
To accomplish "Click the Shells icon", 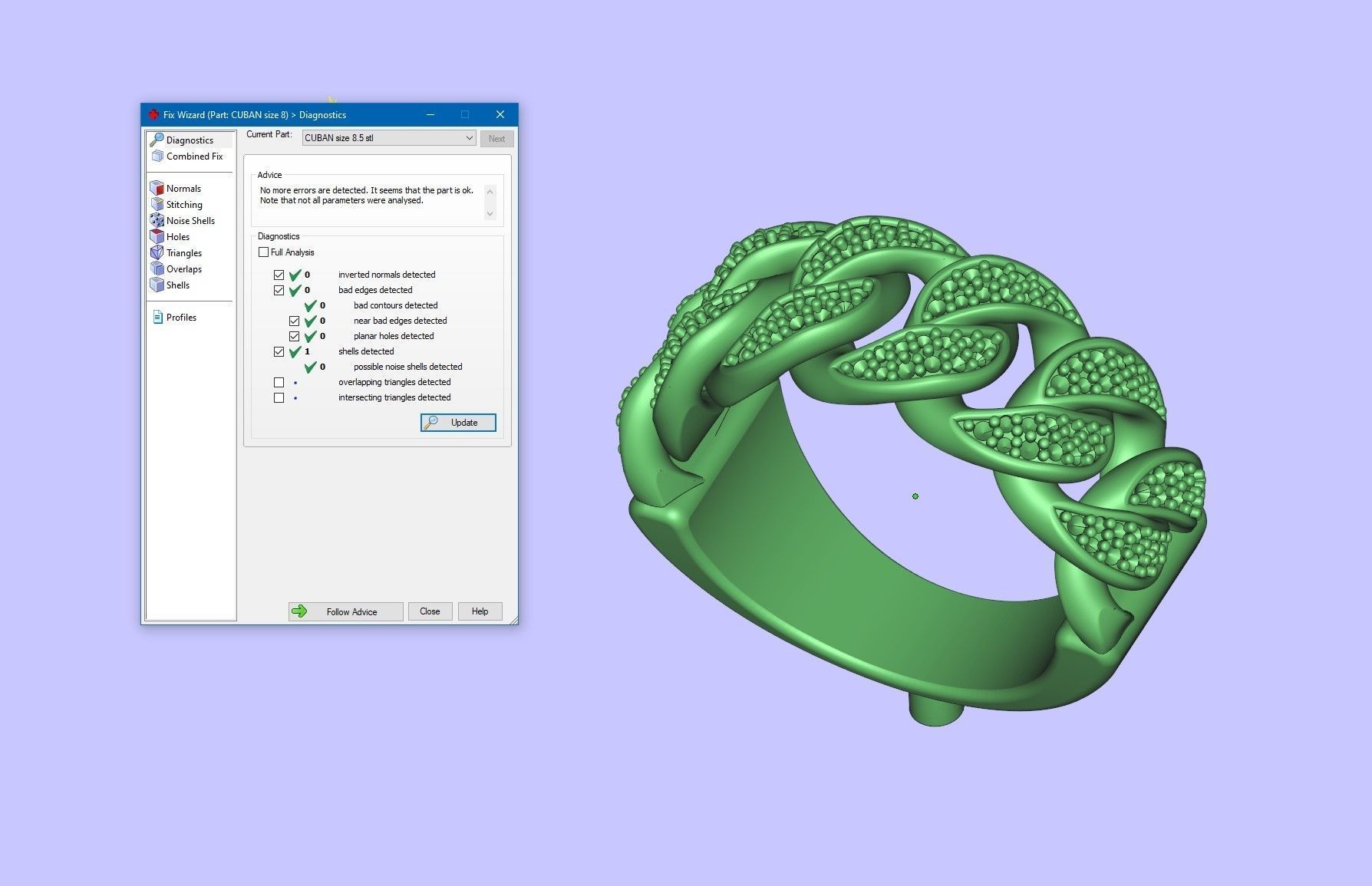I will click(157, 285).
